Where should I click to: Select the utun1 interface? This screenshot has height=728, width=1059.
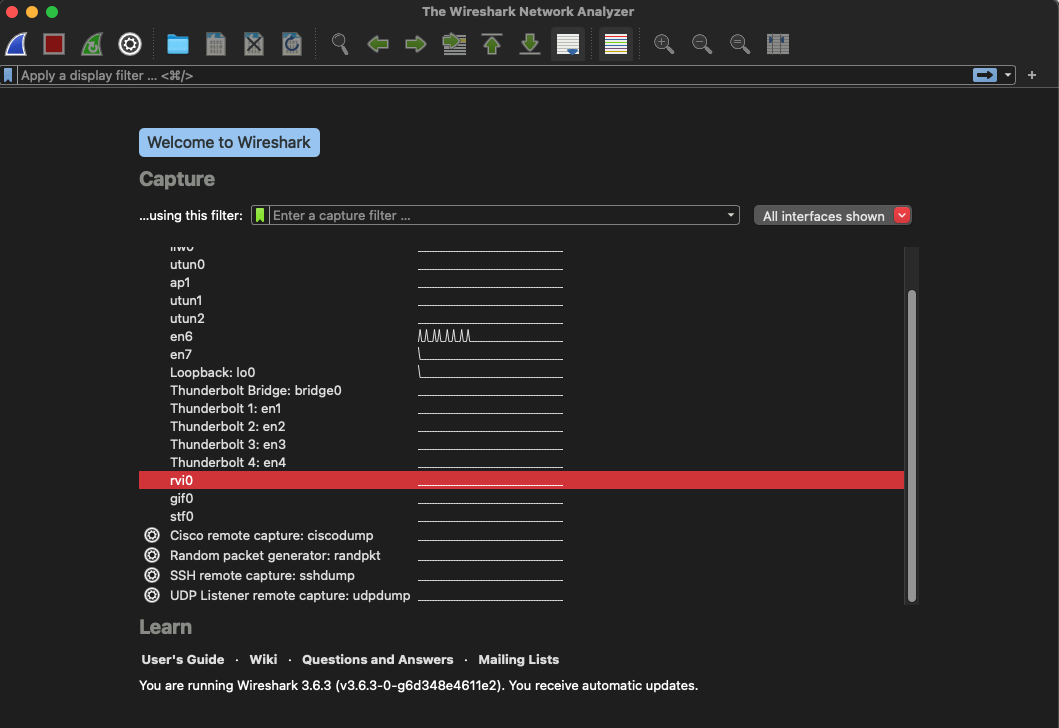coord(521,301)
